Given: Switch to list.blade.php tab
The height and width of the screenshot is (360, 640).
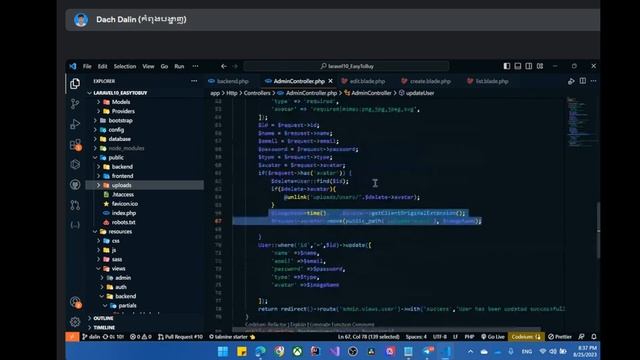Looking at the screenshot, I should pos(488,81).
